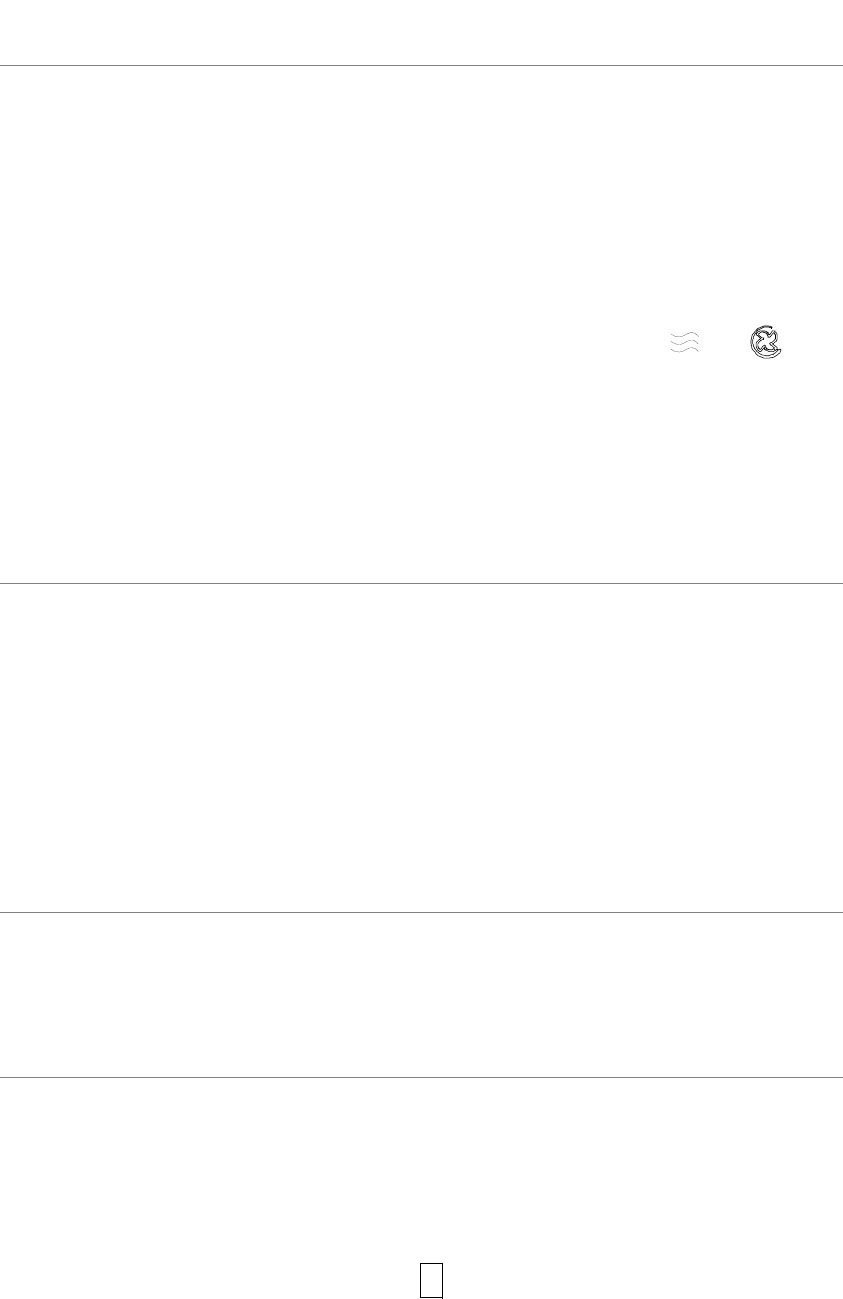Click the lowest horizontal divider line
The height and width of the screenshot is (1299, 843).
coord(421,1077)
